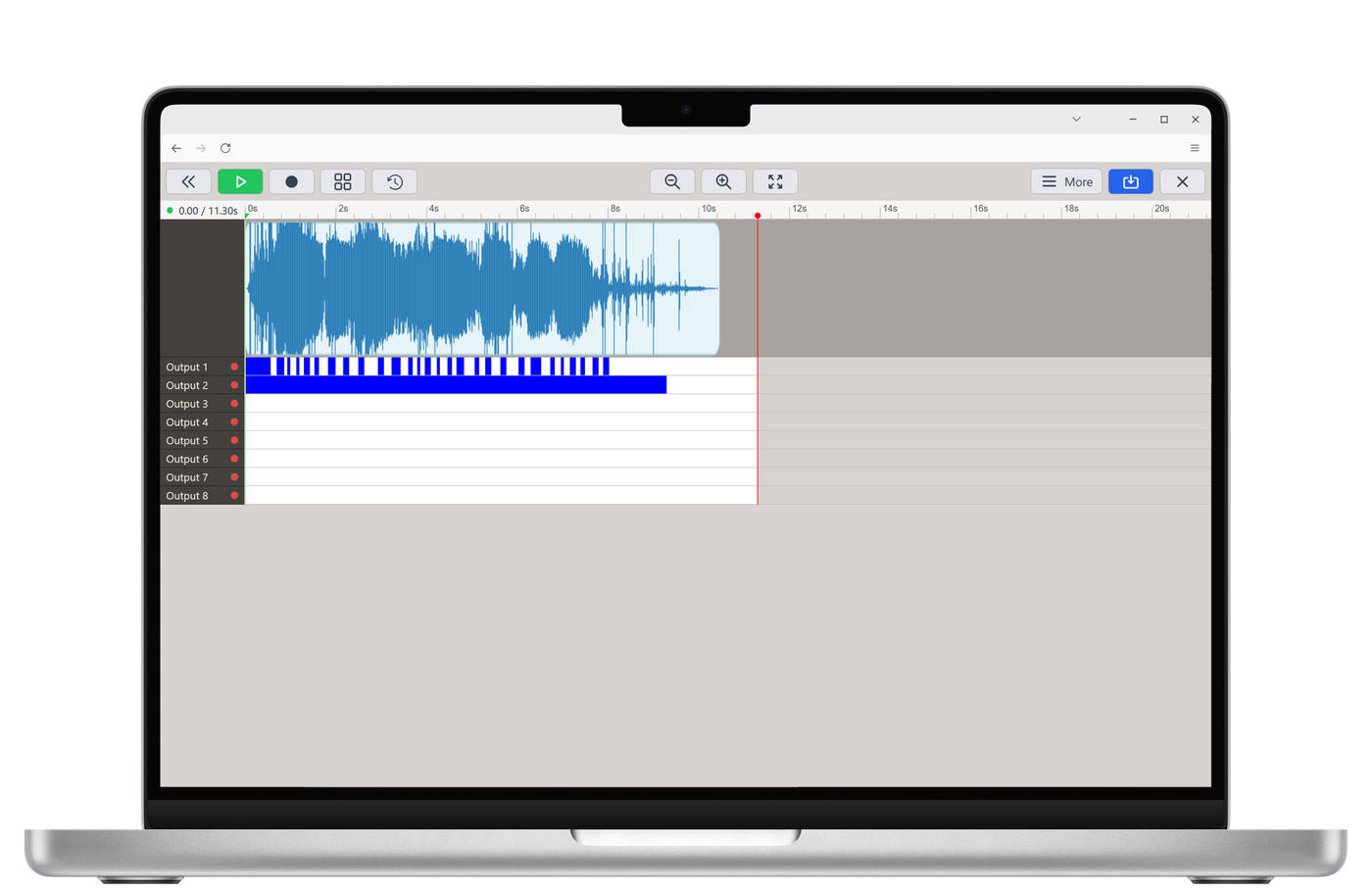The height and width of the screenshot is (892, 1372).
Task: Click the red end marker on the ruler
Action: click(758, 215)
